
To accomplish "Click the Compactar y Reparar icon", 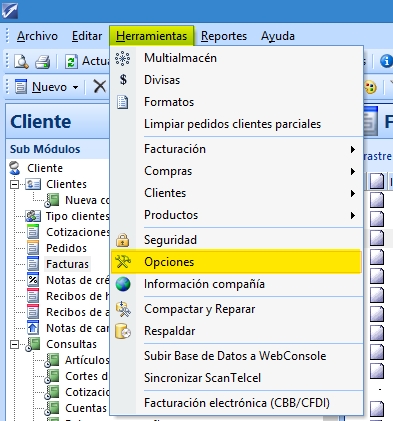I will point(123,309).
